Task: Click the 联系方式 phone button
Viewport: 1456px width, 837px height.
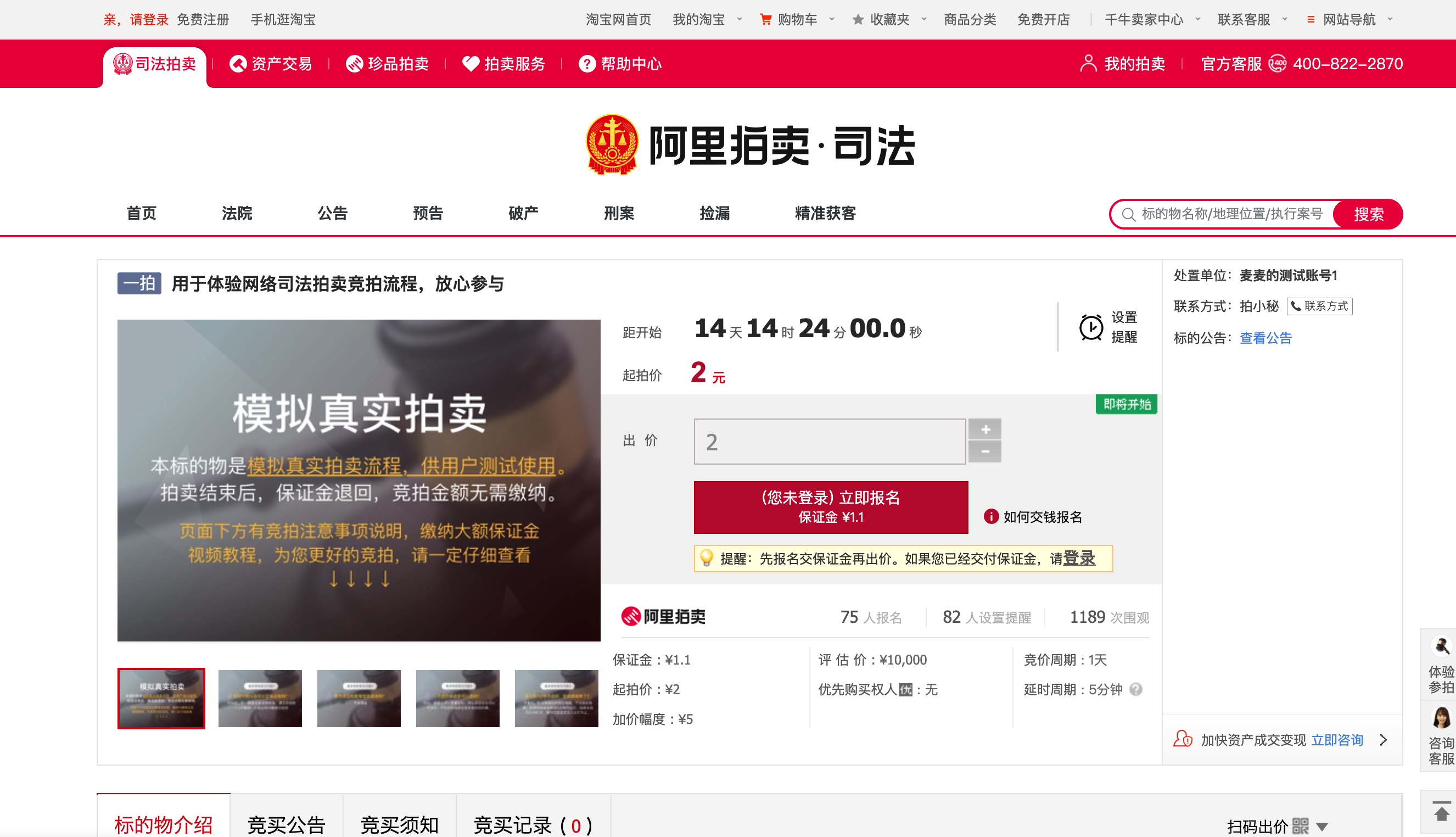Action: 1319,306
